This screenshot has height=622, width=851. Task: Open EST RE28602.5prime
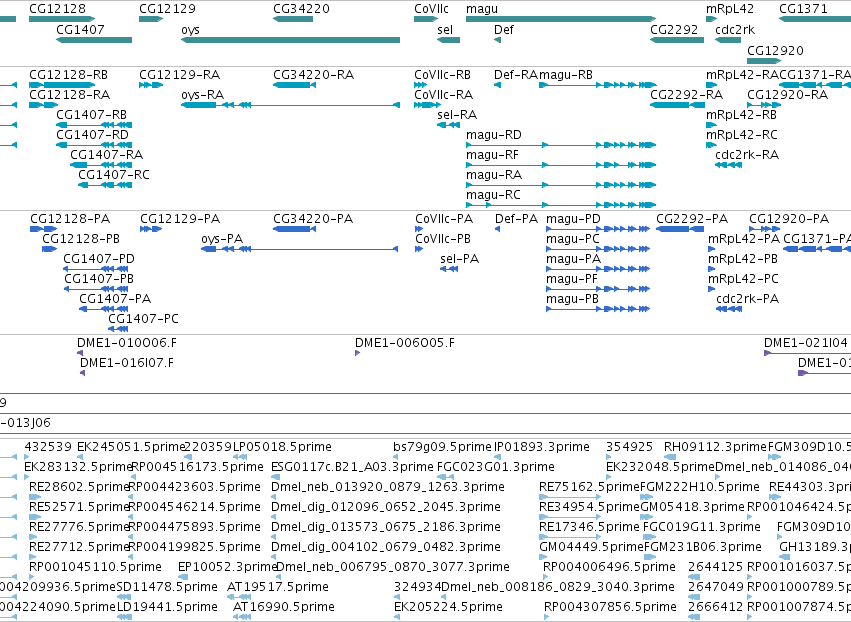[79, 487]
